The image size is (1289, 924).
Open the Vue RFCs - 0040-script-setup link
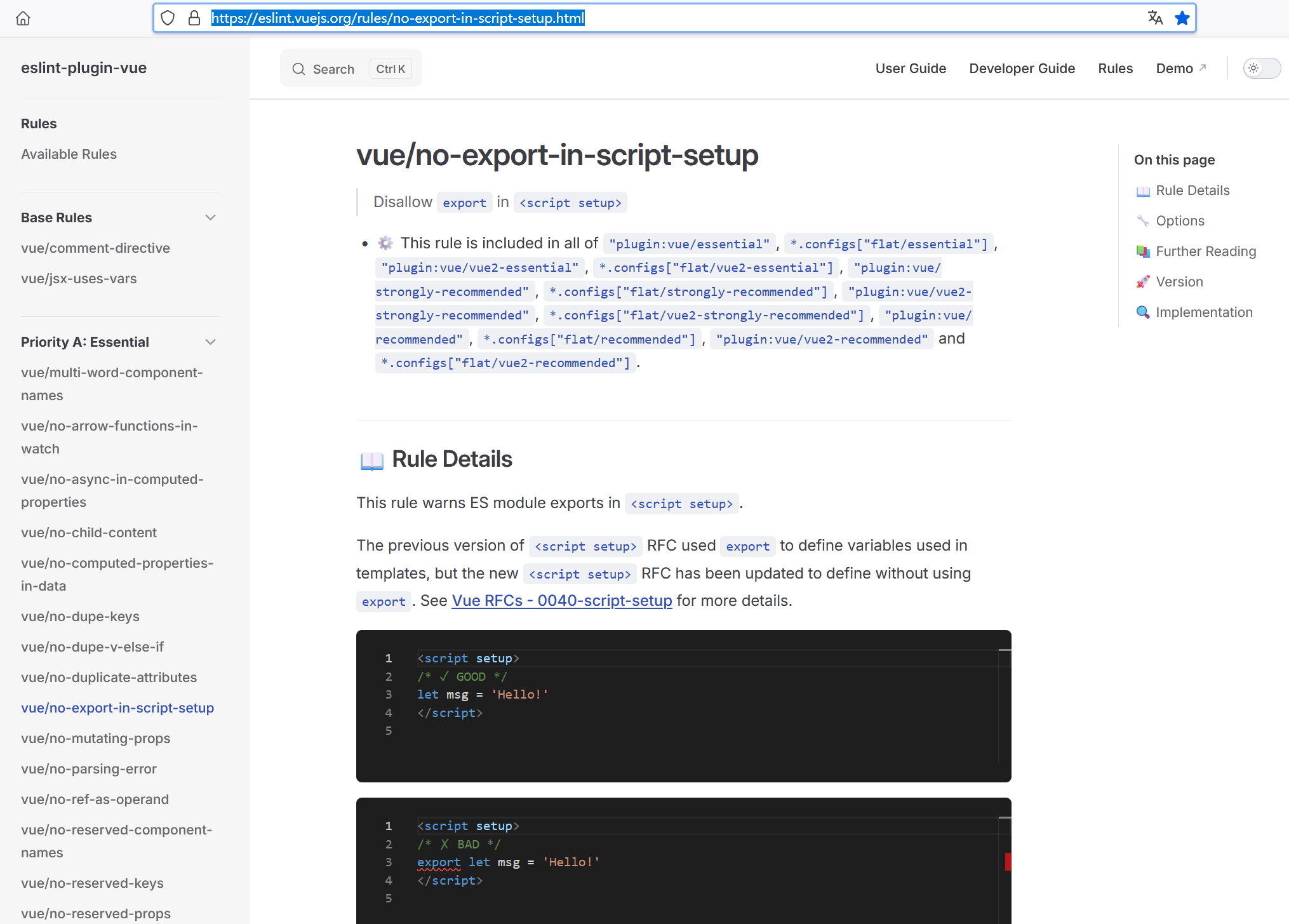561,601
